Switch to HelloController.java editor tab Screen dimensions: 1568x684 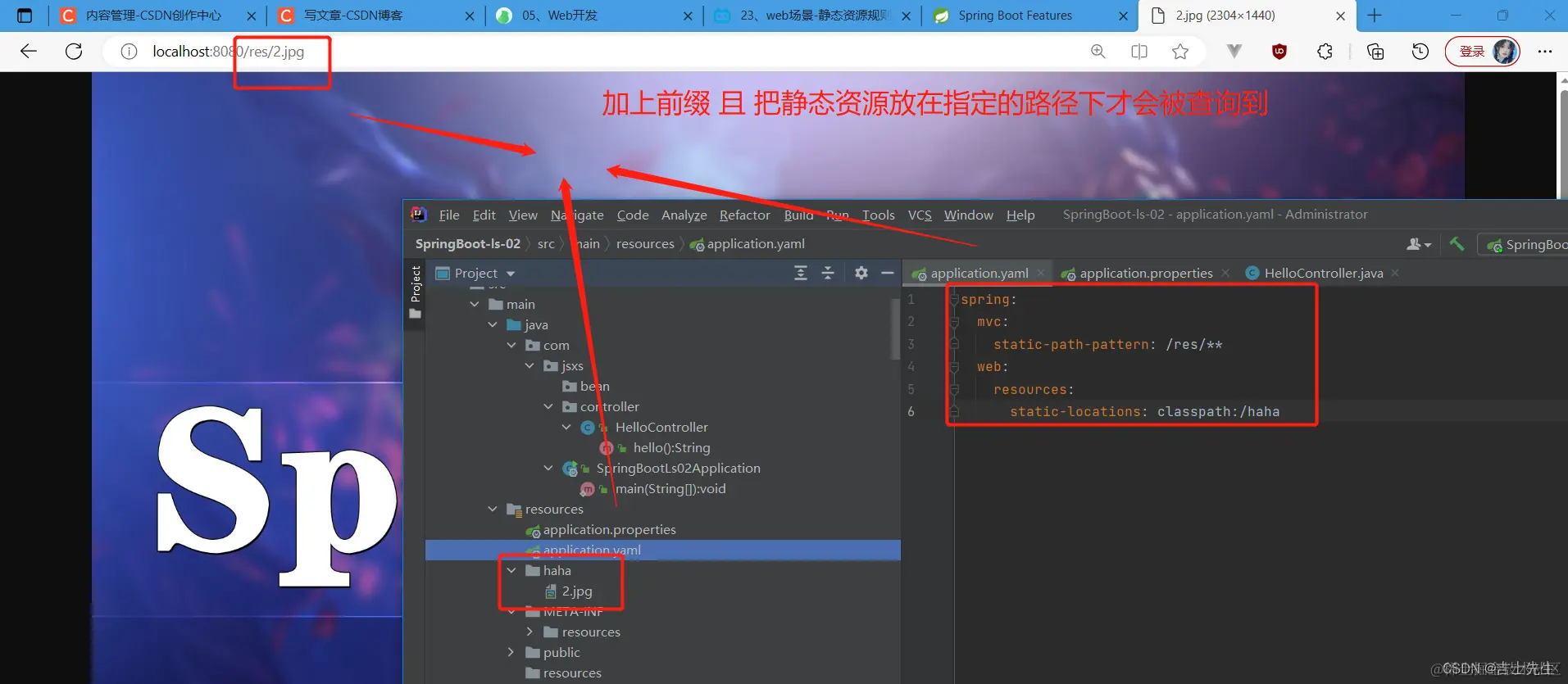[x=1323, y=273]
